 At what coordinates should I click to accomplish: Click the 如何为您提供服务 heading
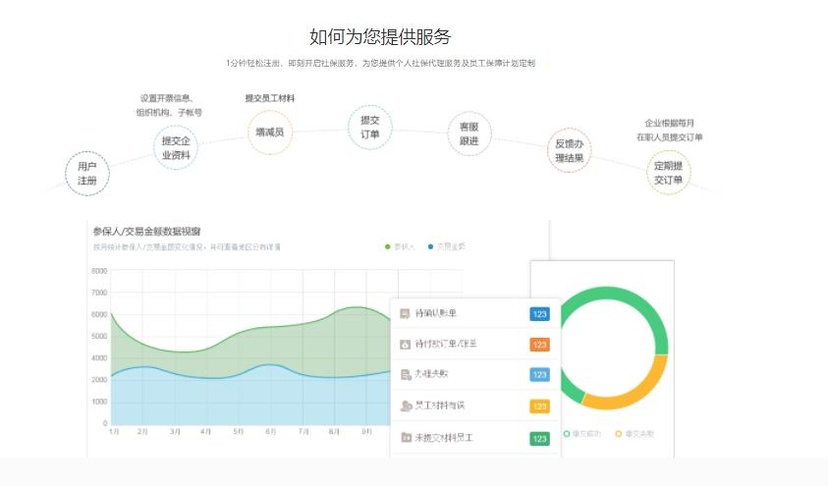380,36
